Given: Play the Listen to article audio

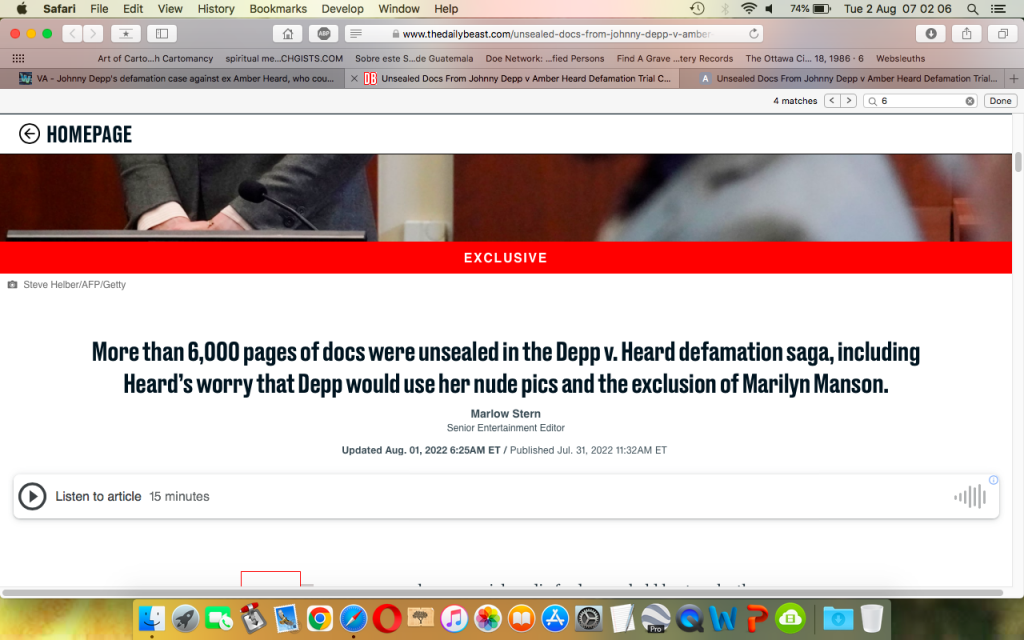Looking at the screenshot, I should click(33, 496).
